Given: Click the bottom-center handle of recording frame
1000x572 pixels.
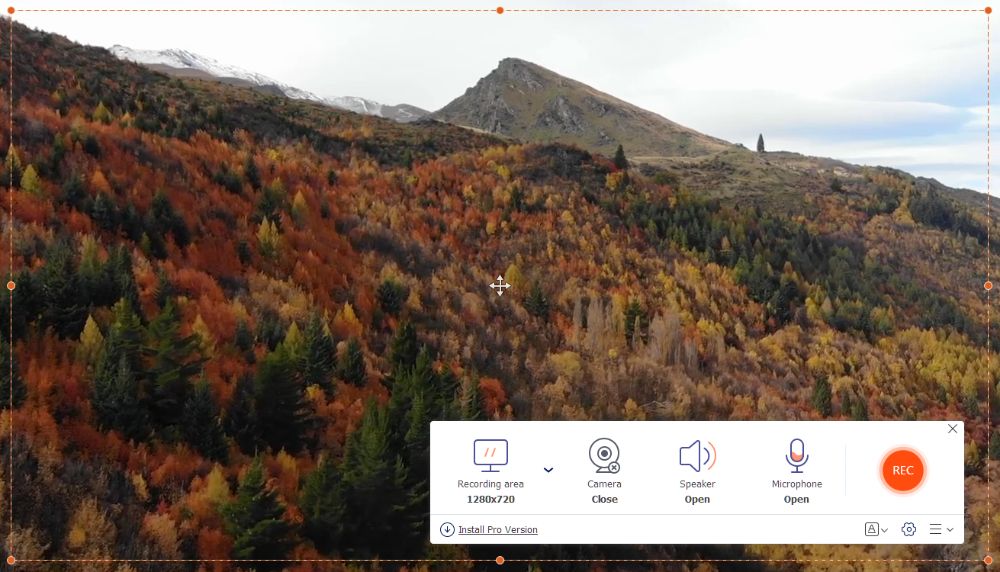Looking at the screenshot, I should click(500, 561).
